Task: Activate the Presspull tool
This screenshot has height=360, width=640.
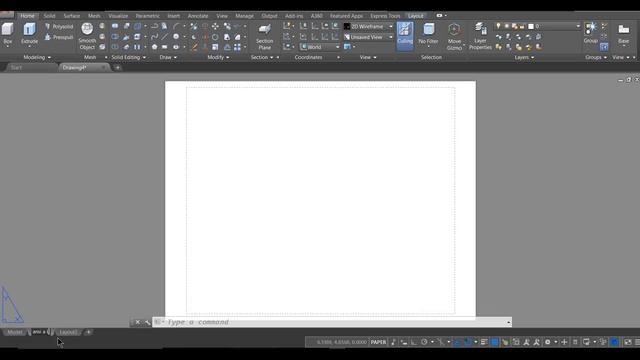Action: coord(59,37)
